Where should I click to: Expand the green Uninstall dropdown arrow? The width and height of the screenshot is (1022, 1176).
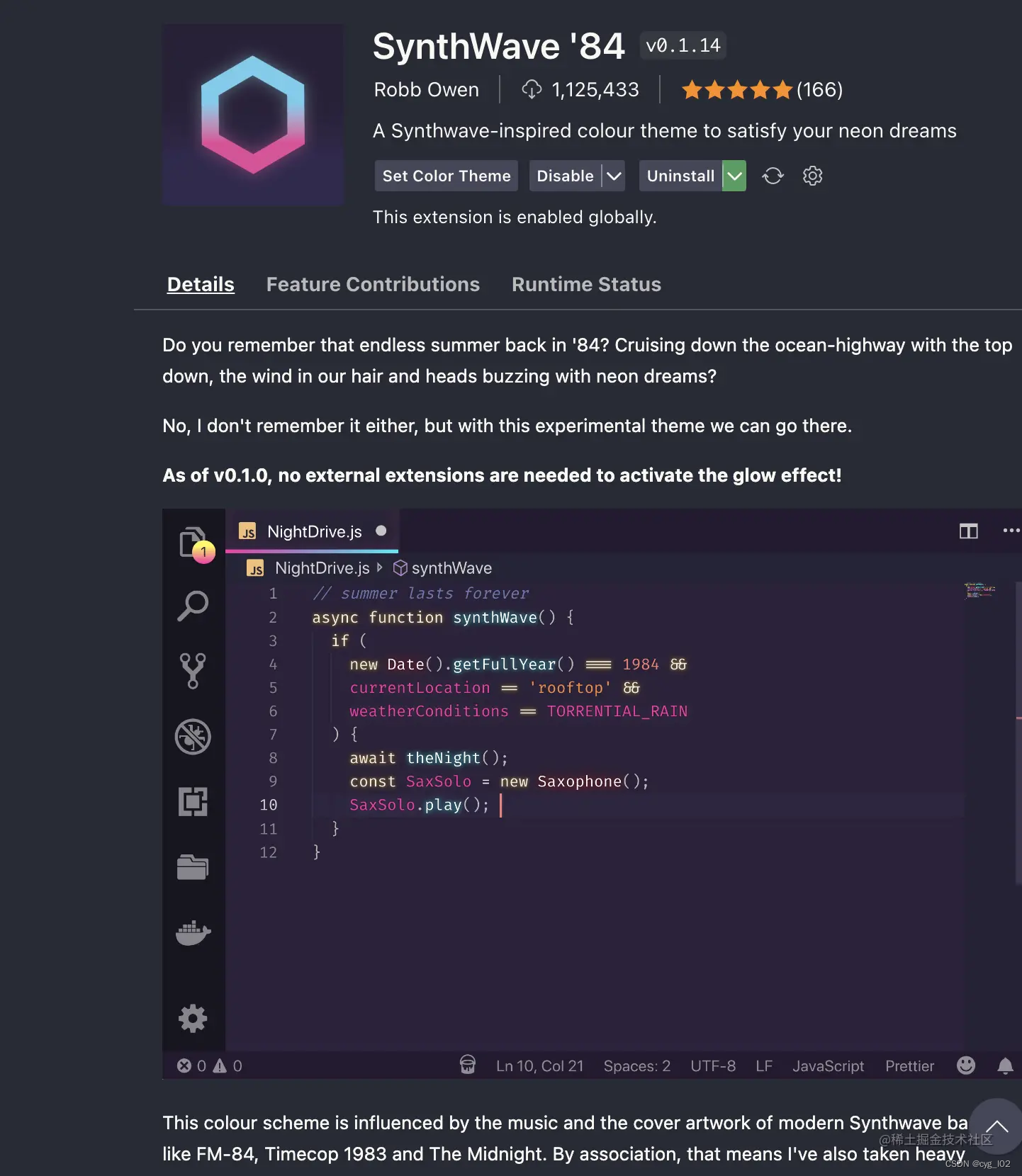tap(734, 176)
